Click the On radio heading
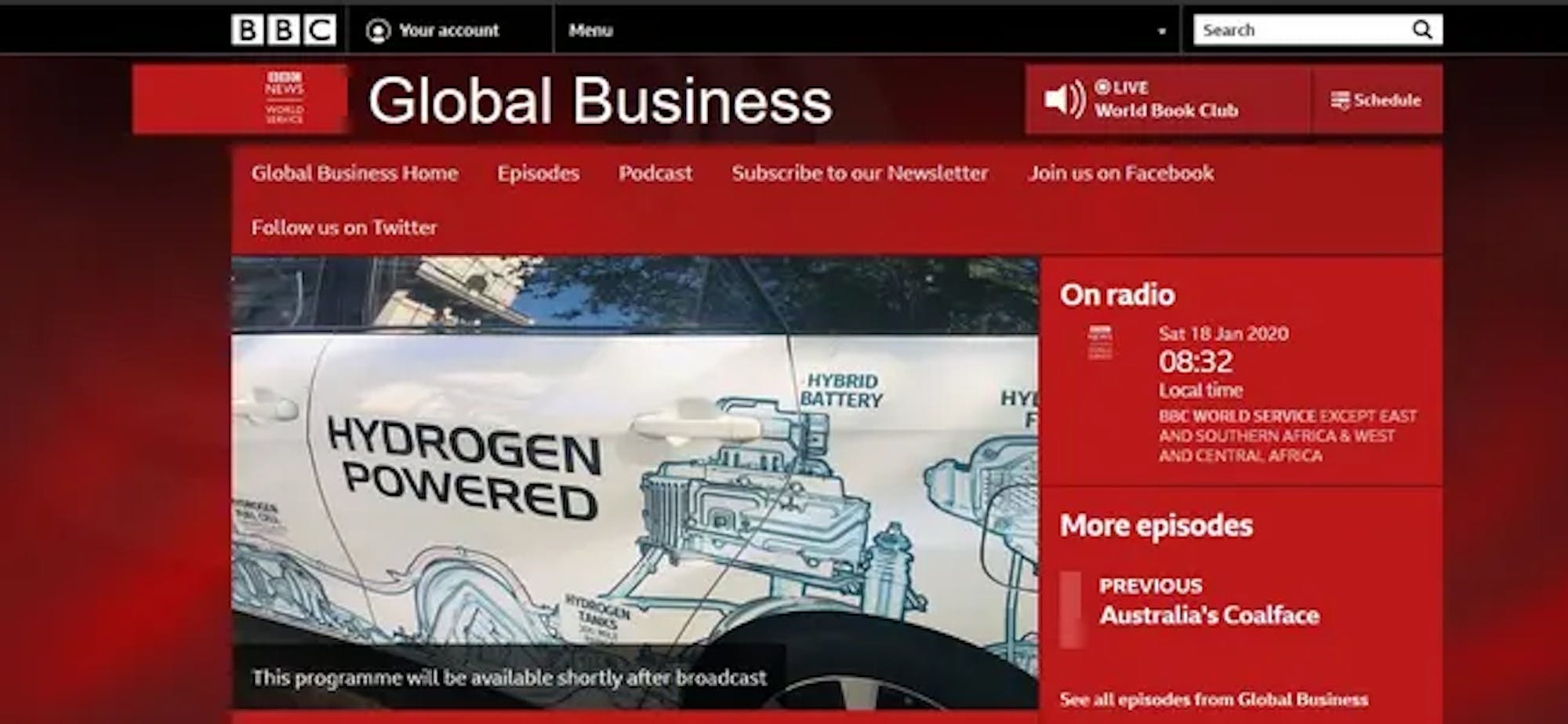Viewport: 1568px width, 724px height. [x=1117, y=295]
